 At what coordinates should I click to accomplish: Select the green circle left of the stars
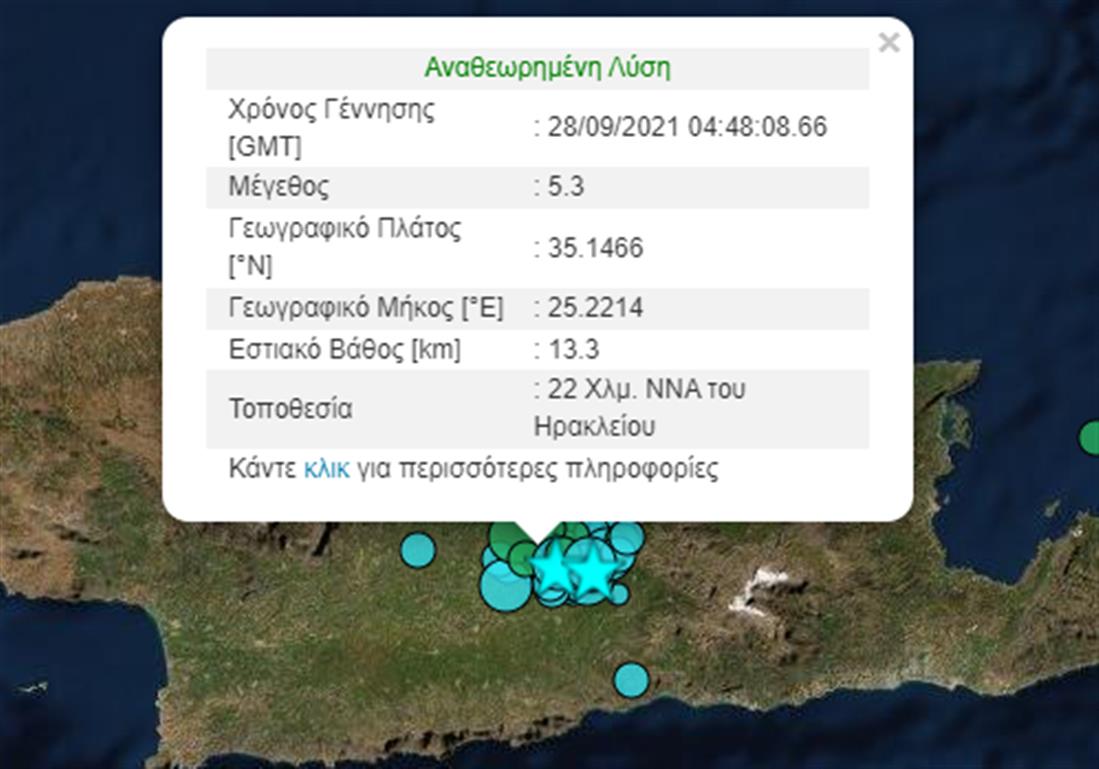click(x=522, y=559)
